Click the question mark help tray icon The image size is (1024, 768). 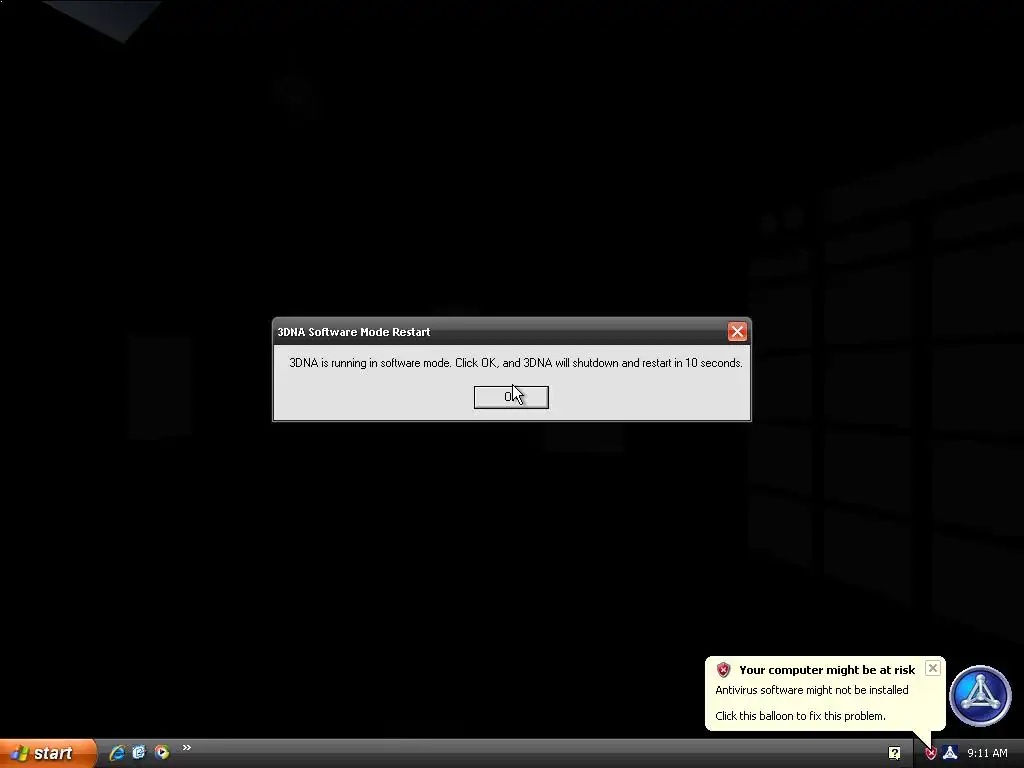click(x=894, y=753)
